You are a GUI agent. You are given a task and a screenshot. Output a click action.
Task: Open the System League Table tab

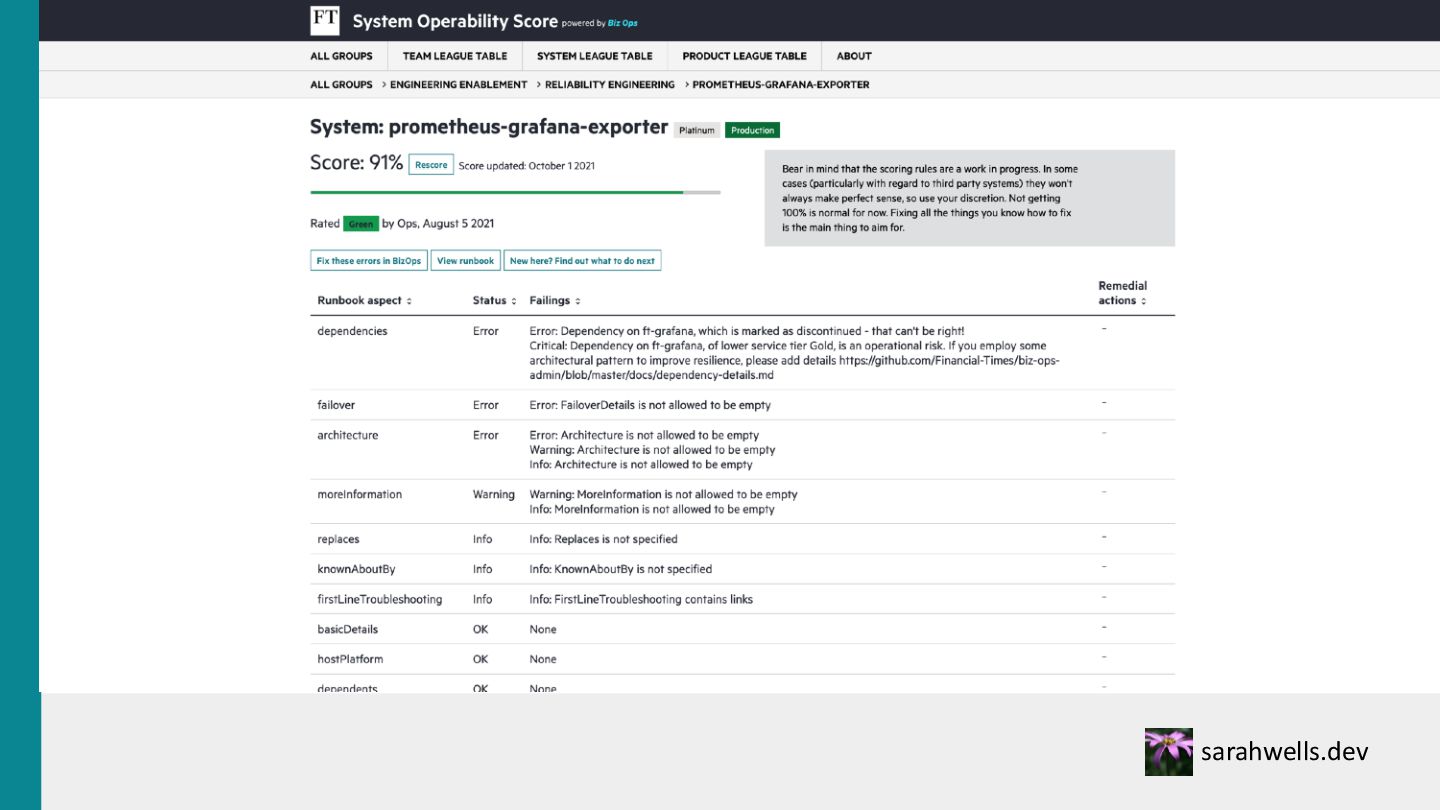pyautogui.click(x=594, y=56)
